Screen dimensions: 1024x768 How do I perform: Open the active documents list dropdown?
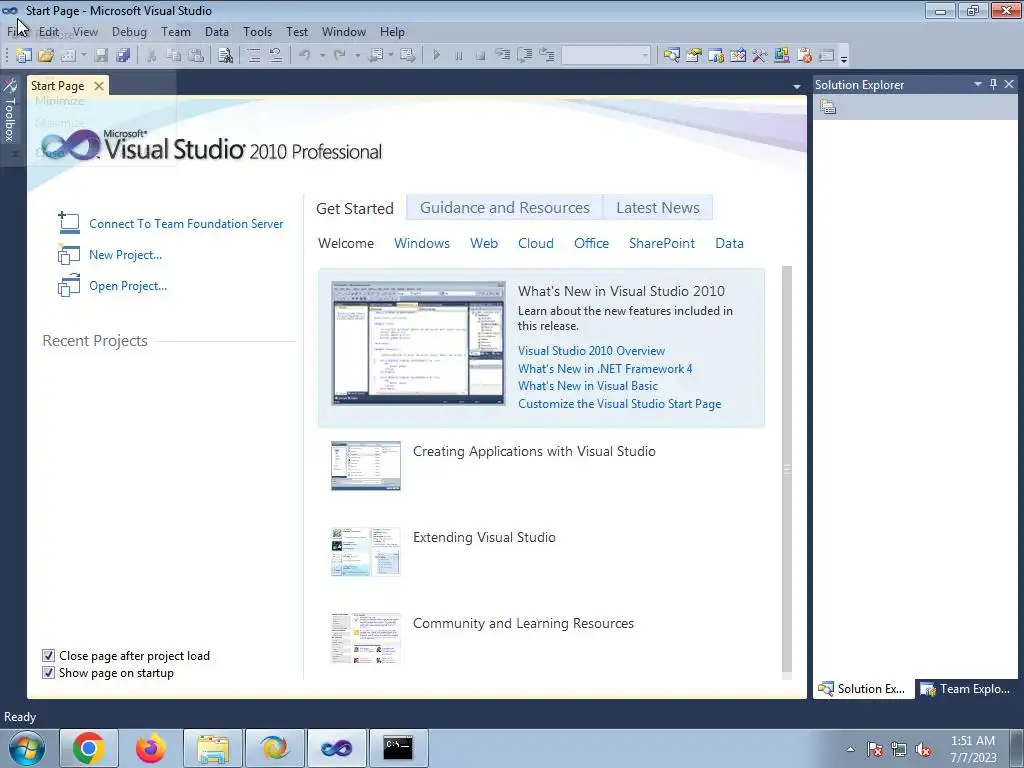coord(796,86)
